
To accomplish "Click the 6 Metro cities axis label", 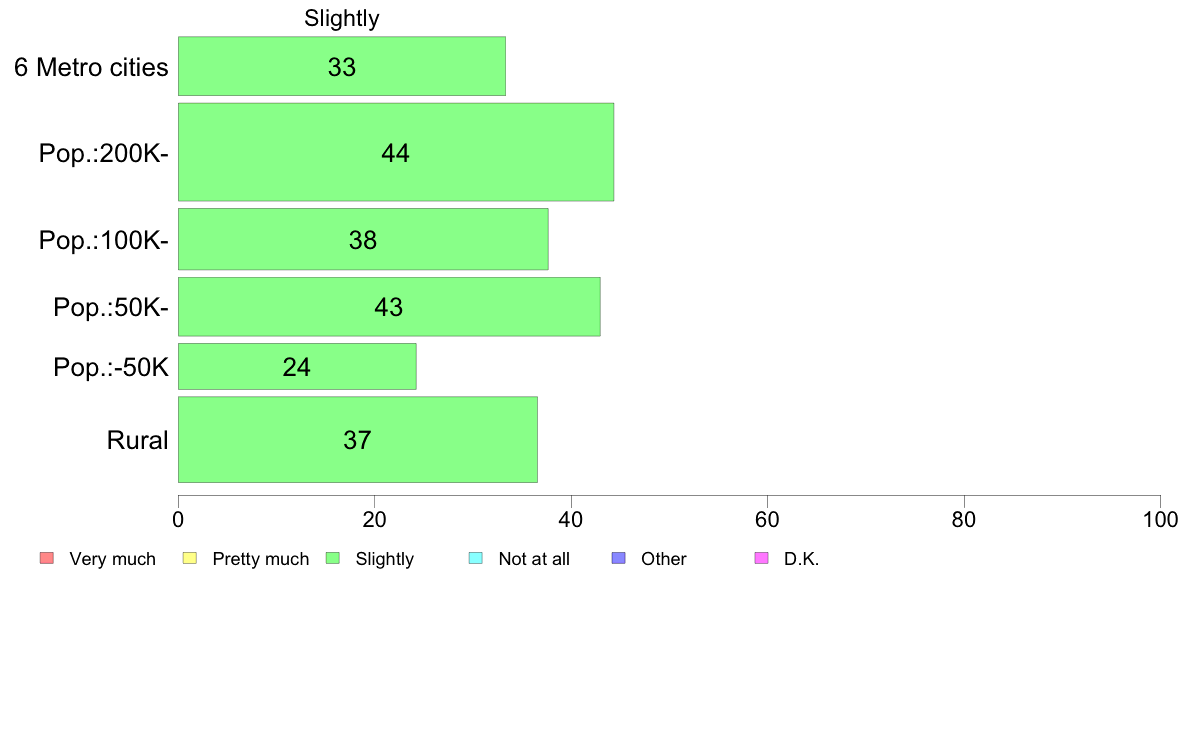I will (91, 67).
